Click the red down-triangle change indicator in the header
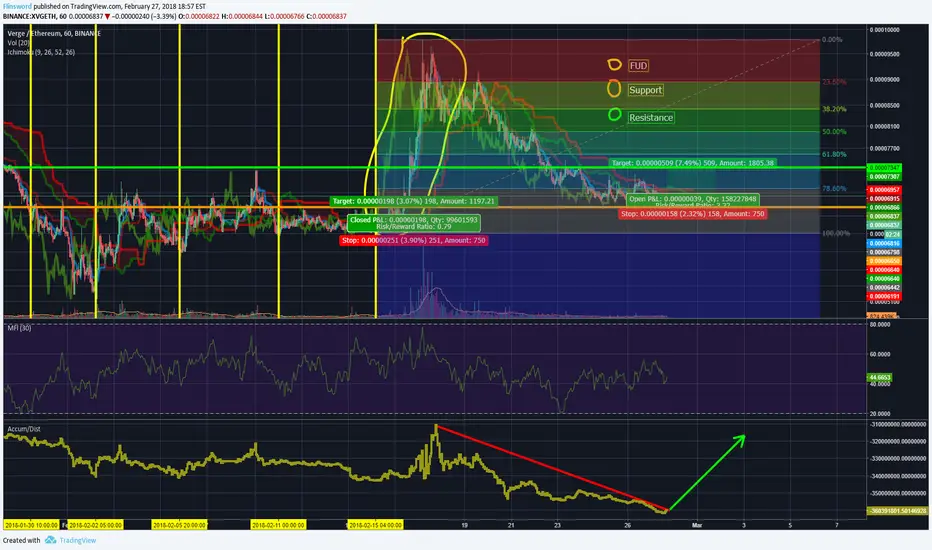 (108, 17)
